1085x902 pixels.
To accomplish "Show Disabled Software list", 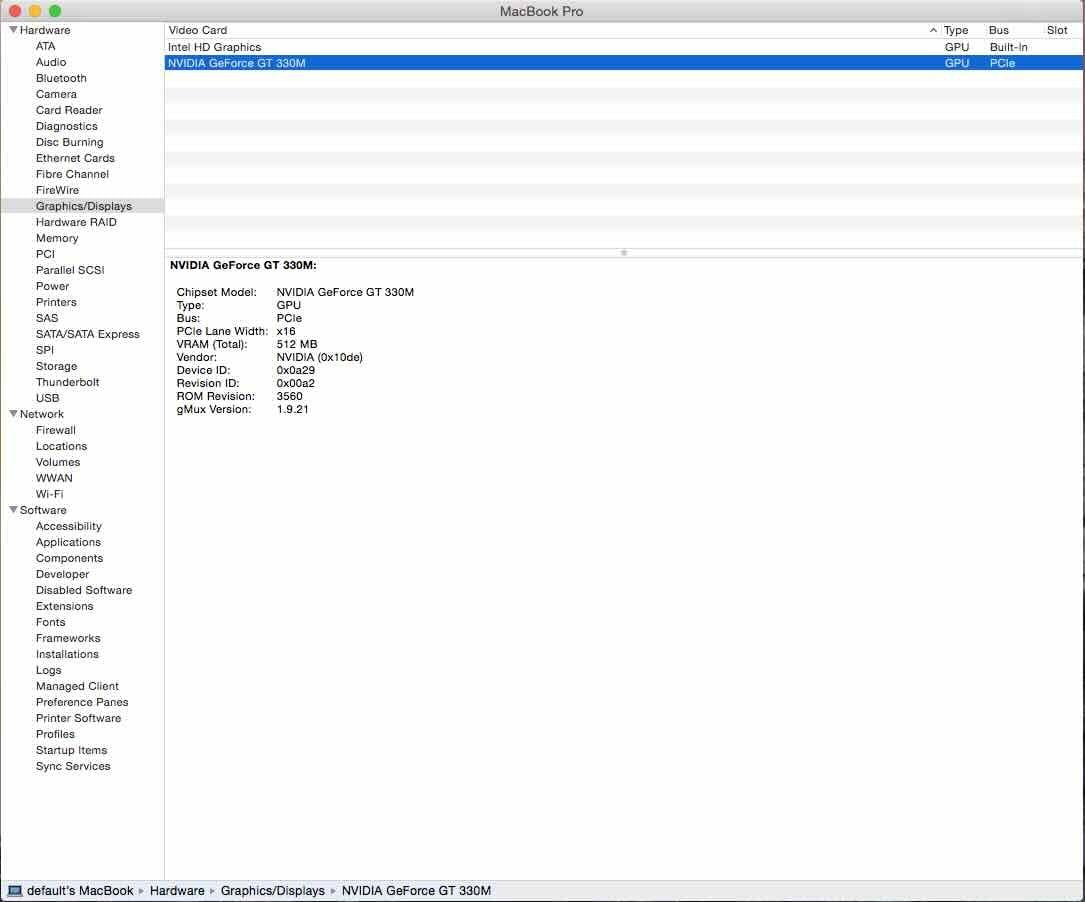I will point(84,590).
